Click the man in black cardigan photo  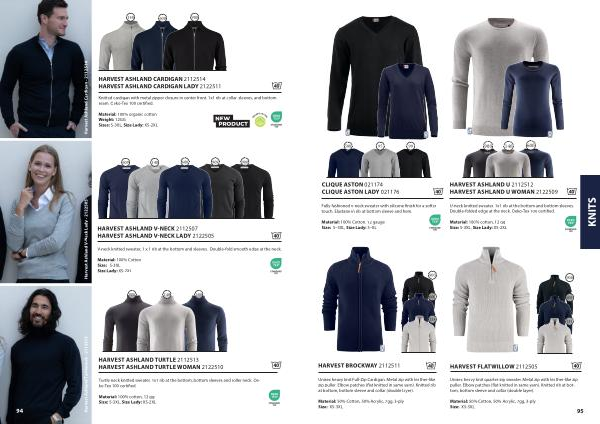pos(46,68)
